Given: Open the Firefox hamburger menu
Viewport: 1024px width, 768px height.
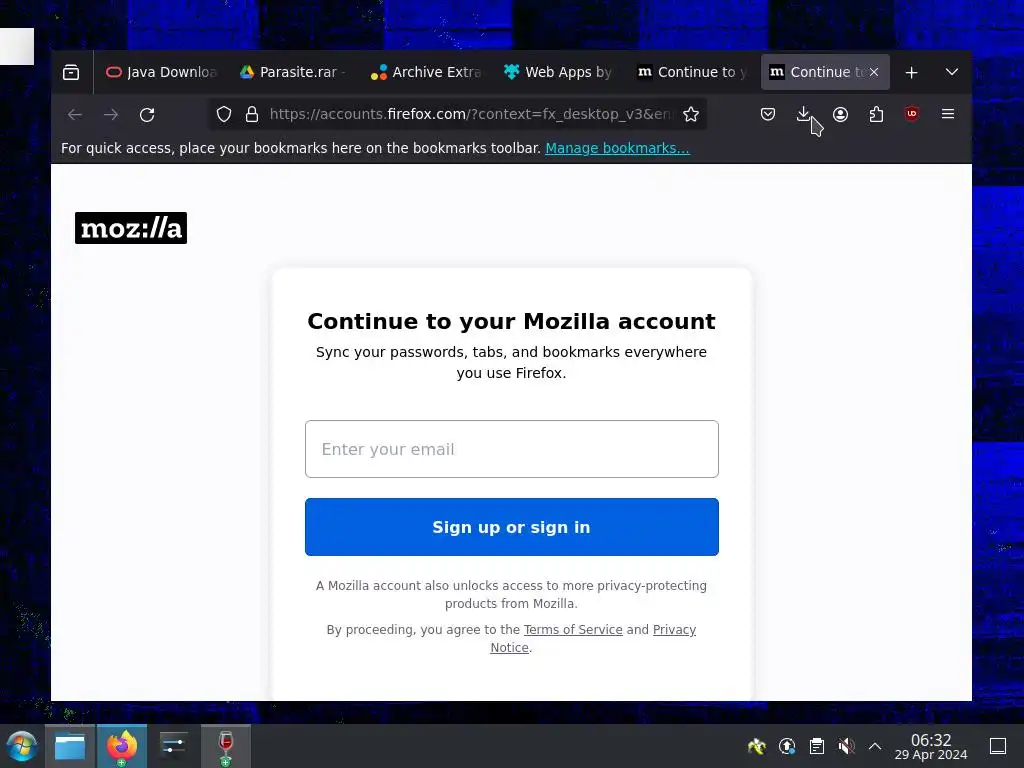Looking at the screenshot, I should (x=948, y=114).
